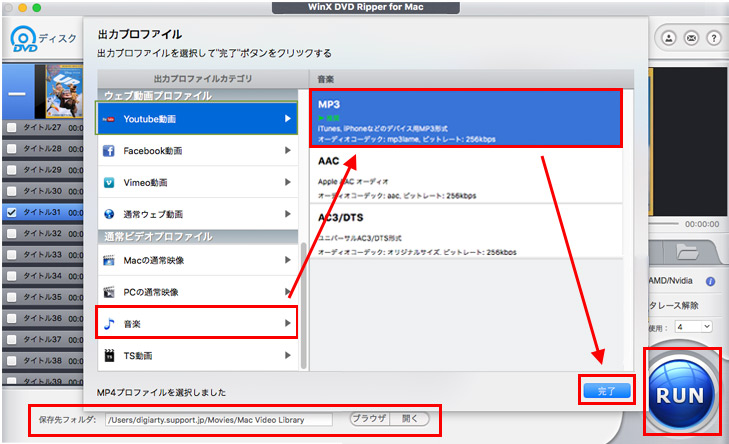Click the category list scrollbar
Image resolution: width=729 pixels, height=444 pixels.
tap(304, 305)
